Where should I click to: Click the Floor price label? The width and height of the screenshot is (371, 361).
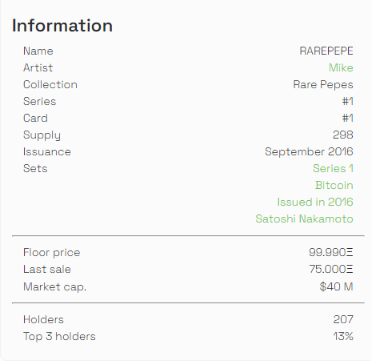click(x=52, y=252)
